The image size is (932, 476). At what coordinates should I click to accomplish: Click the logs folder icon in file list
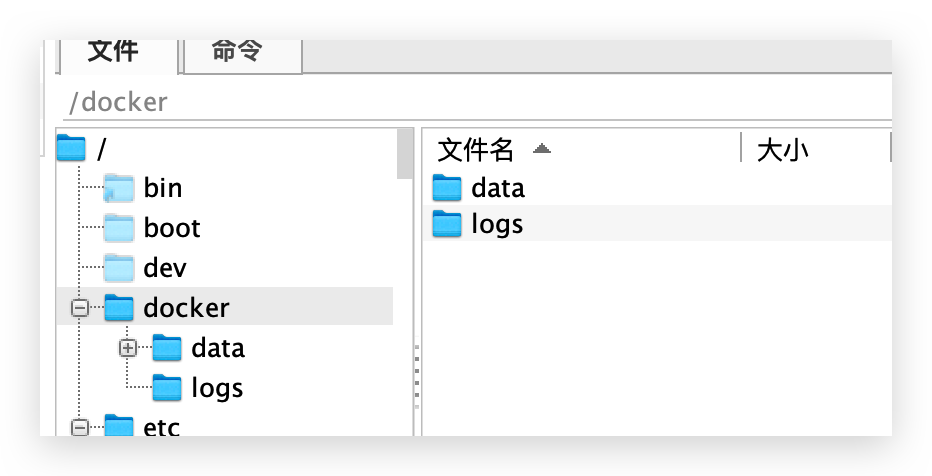tap(447, 223)
